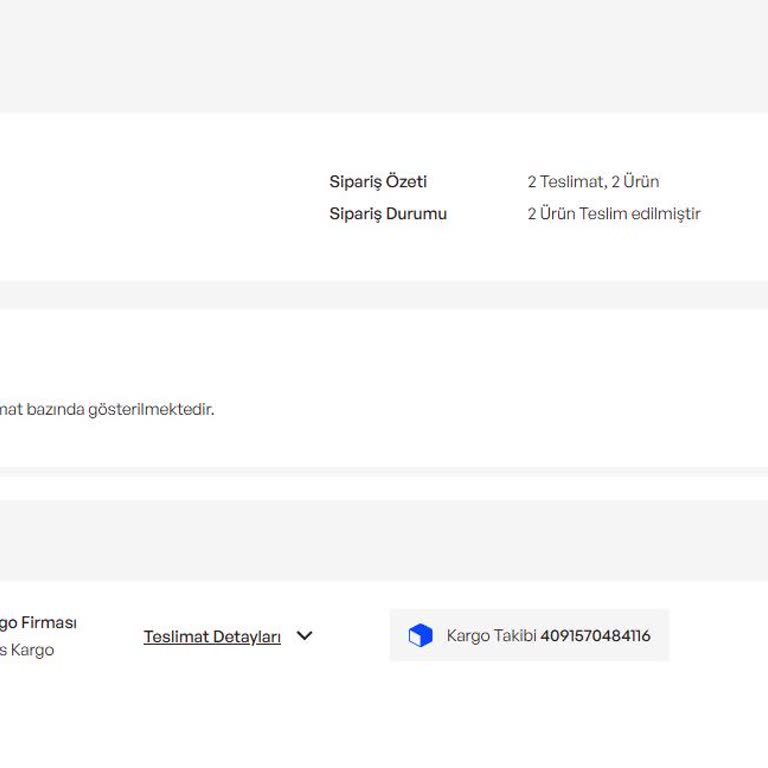
Task: Select tracking number 409157048416
Action: (x=595, y=636)
